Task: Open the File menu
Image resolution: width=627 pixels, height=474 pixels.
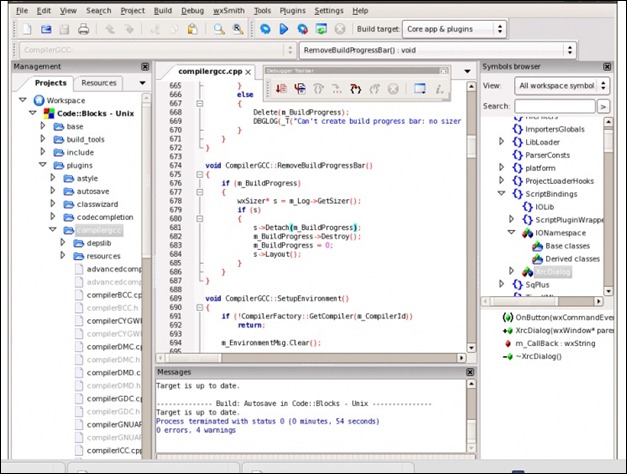Action: [22, 11]
